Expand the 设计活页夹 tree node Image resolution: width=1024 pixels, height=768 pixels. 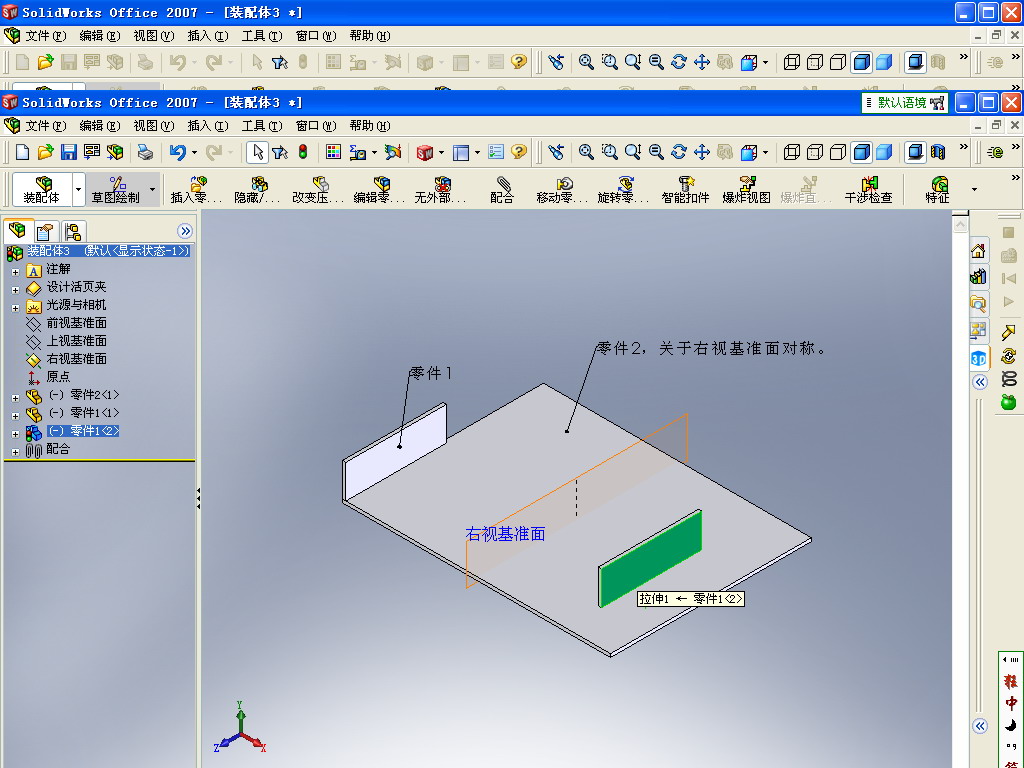click(15, 289)
